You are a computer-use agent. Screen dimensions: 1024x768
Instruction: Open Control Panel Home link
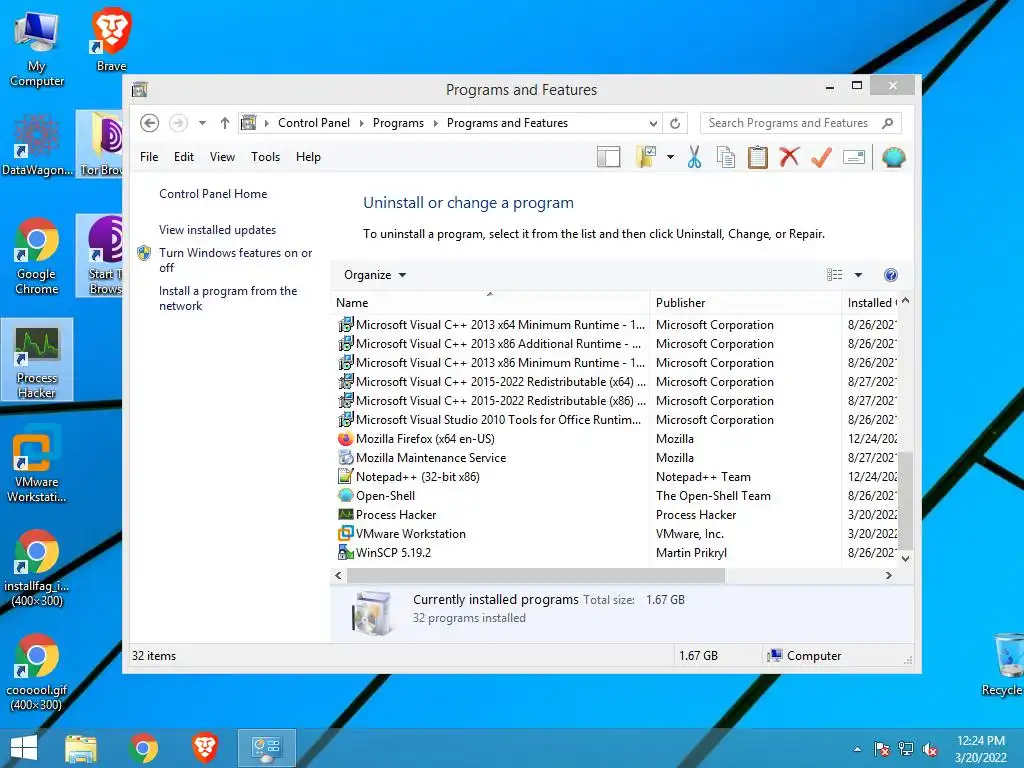pyautogui.click(x=213, y=194)
